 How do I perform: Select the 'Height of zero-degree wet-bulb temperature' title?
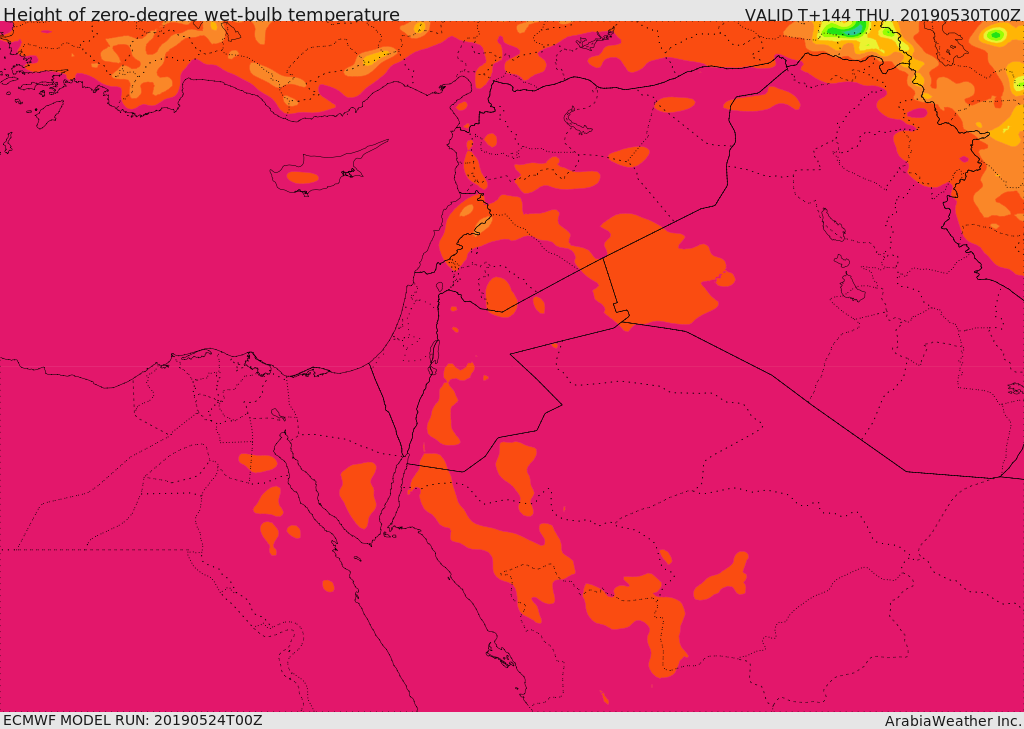point(202,14)
